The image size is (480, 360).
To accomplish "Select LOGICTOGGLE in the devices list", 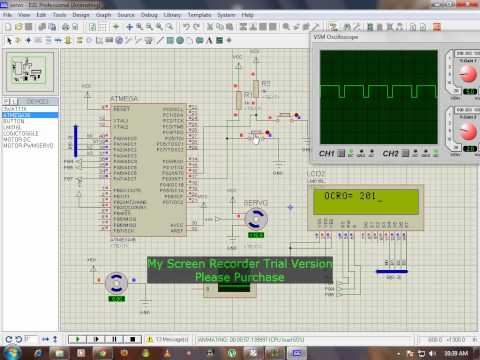I will pyautogui.click(x=21, y=133).
